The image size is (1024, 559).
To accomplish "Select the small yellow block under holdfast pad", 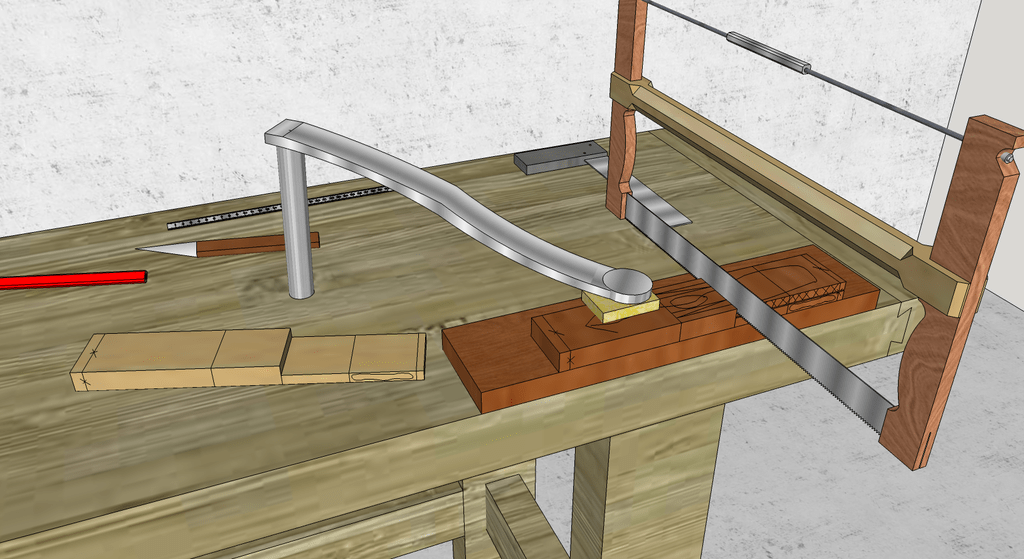I will tap(620, 307).
